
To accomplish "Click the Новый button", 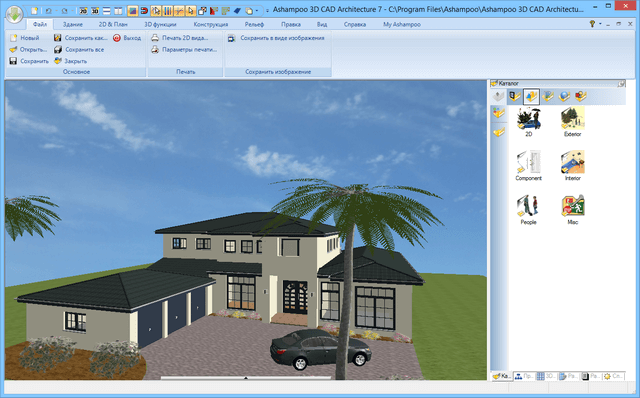I will pos(24,38).
